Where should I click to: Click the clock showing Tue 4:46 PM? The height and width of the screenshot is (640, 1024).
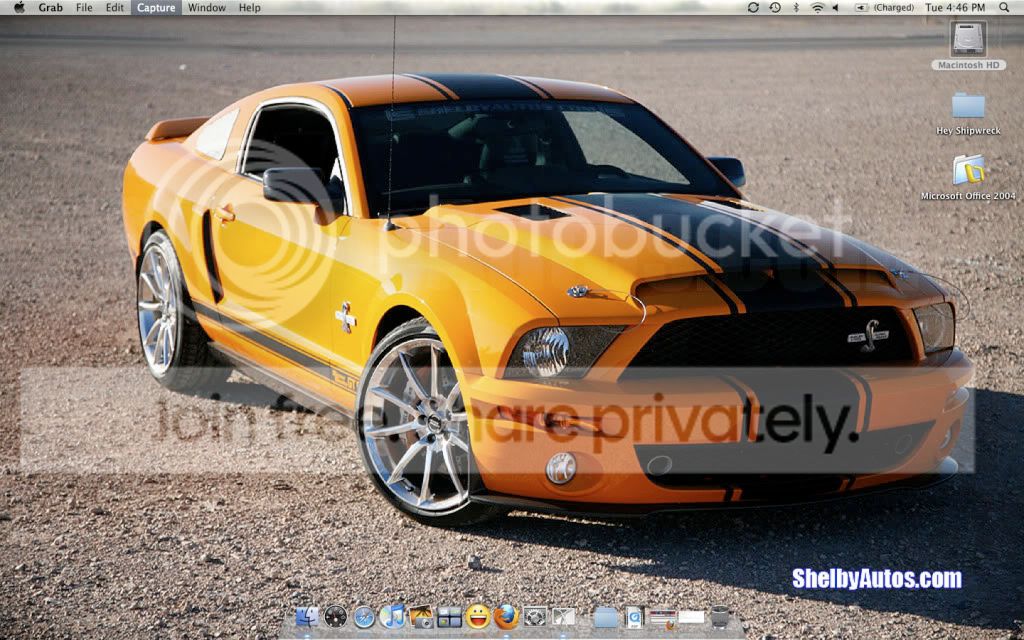[955, 8]
